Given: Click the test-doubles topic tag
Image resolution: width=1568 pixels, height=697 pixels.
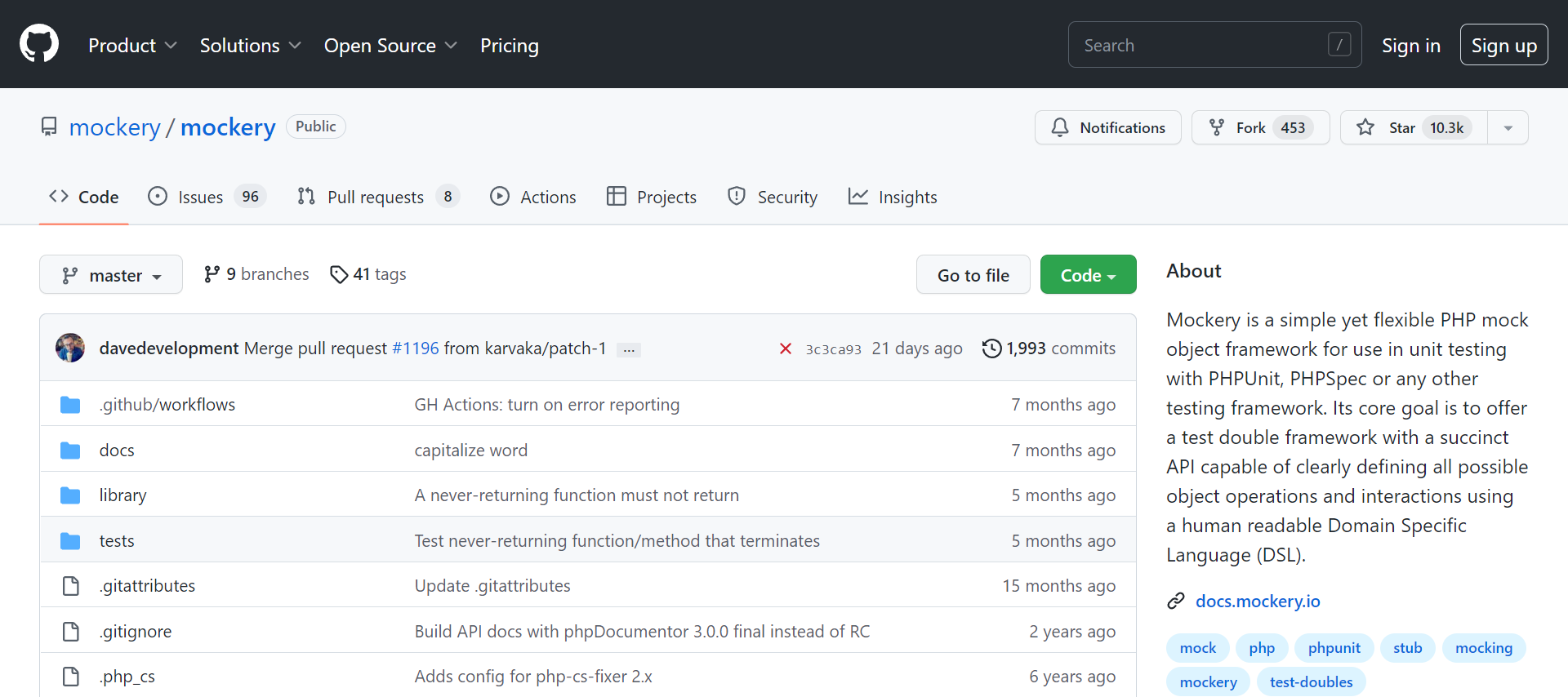Looking at the screenshot, I should coord(1312,682).
